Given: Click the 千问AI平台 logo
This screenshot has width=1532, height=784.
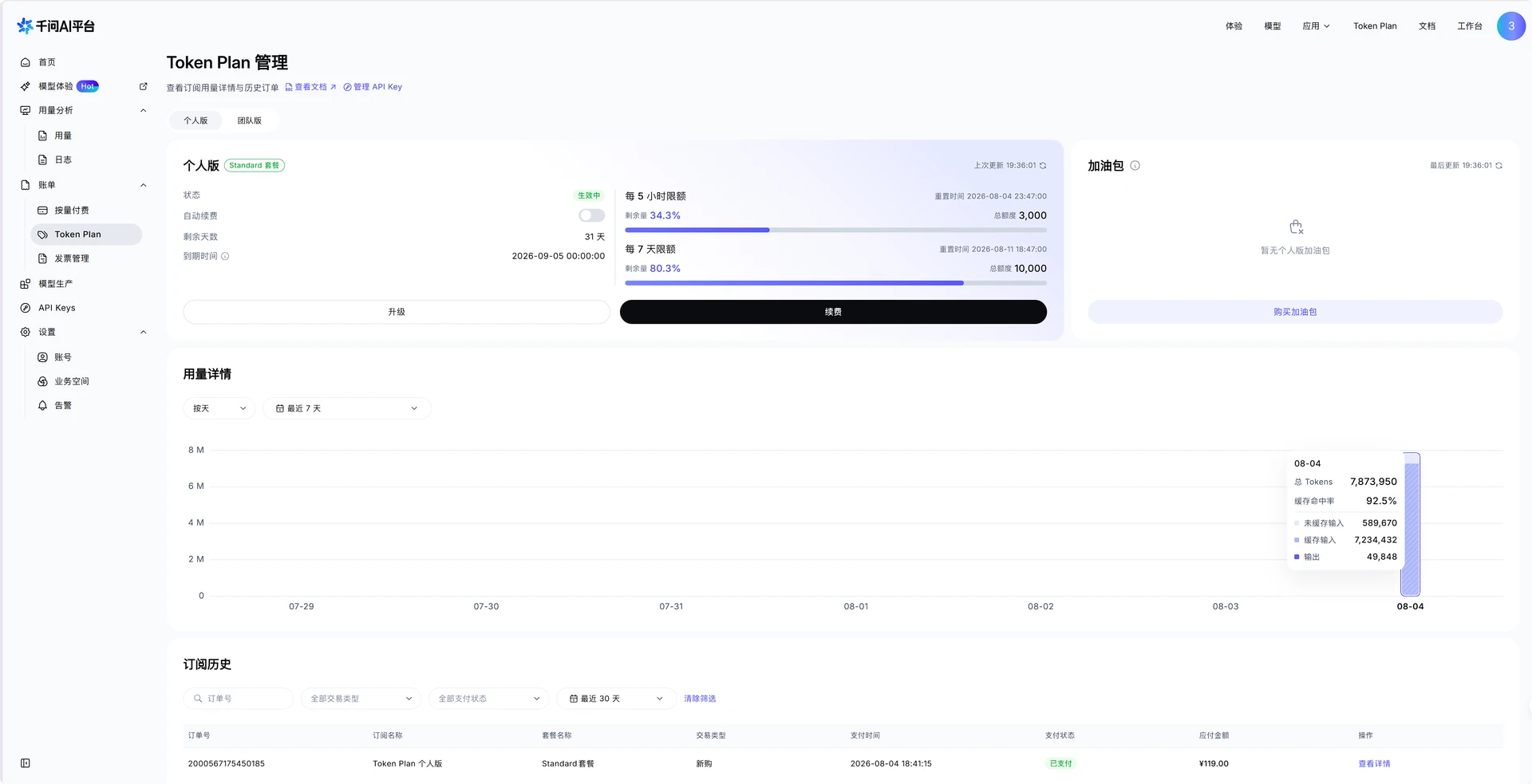Looking at the screenshot, I should point(56,26).
